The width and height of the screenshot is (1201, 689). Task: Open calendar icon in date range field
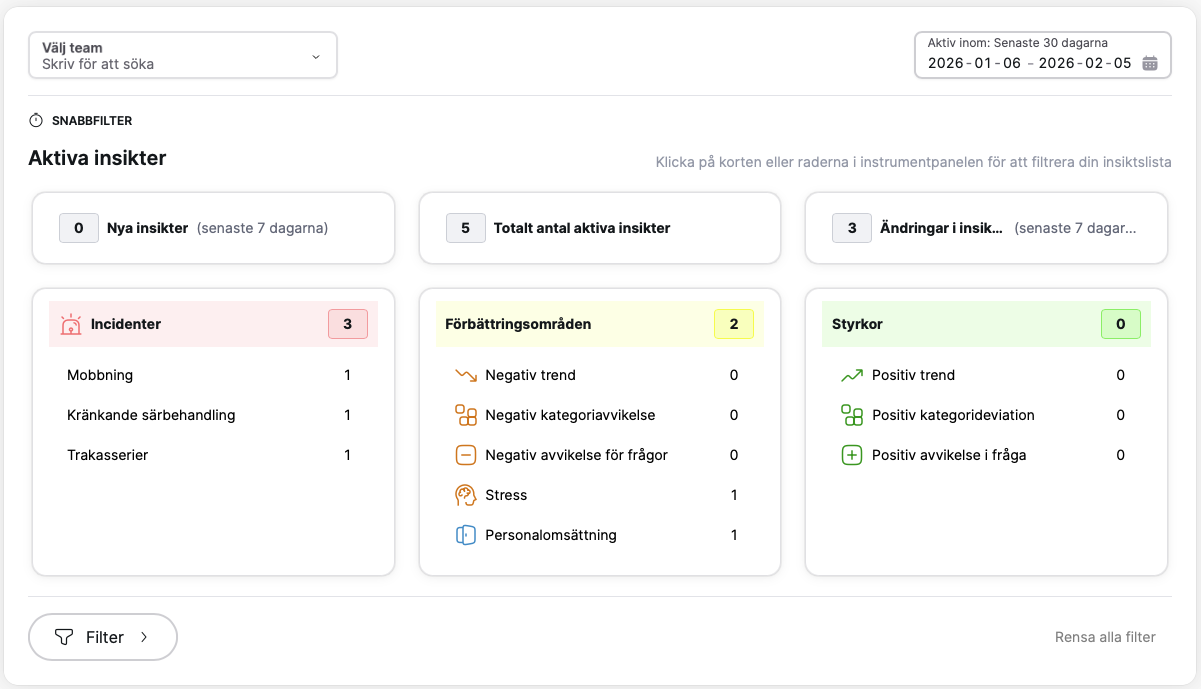(1150, 63)
